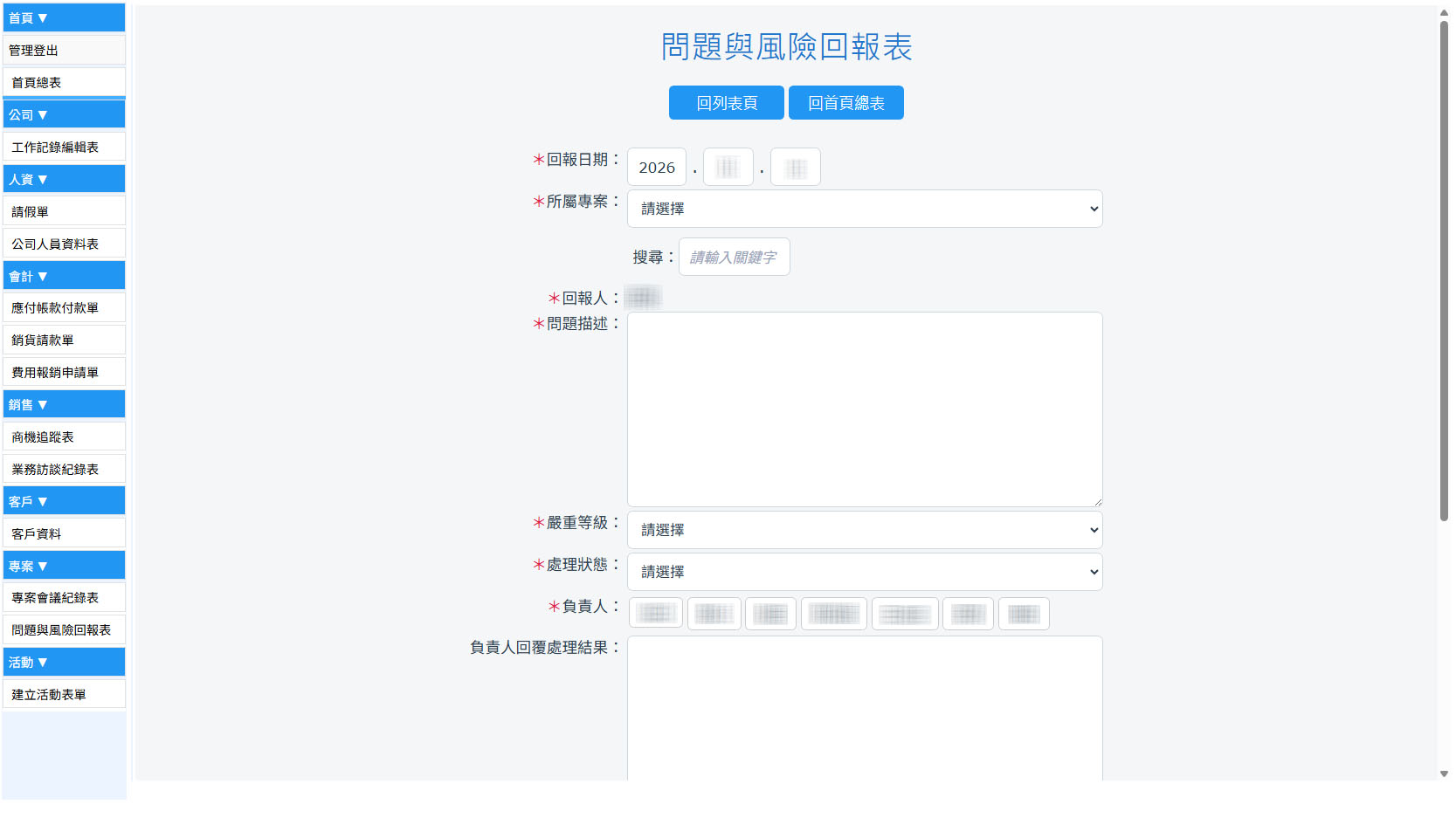Go to 請假單 page

(64, 211)
